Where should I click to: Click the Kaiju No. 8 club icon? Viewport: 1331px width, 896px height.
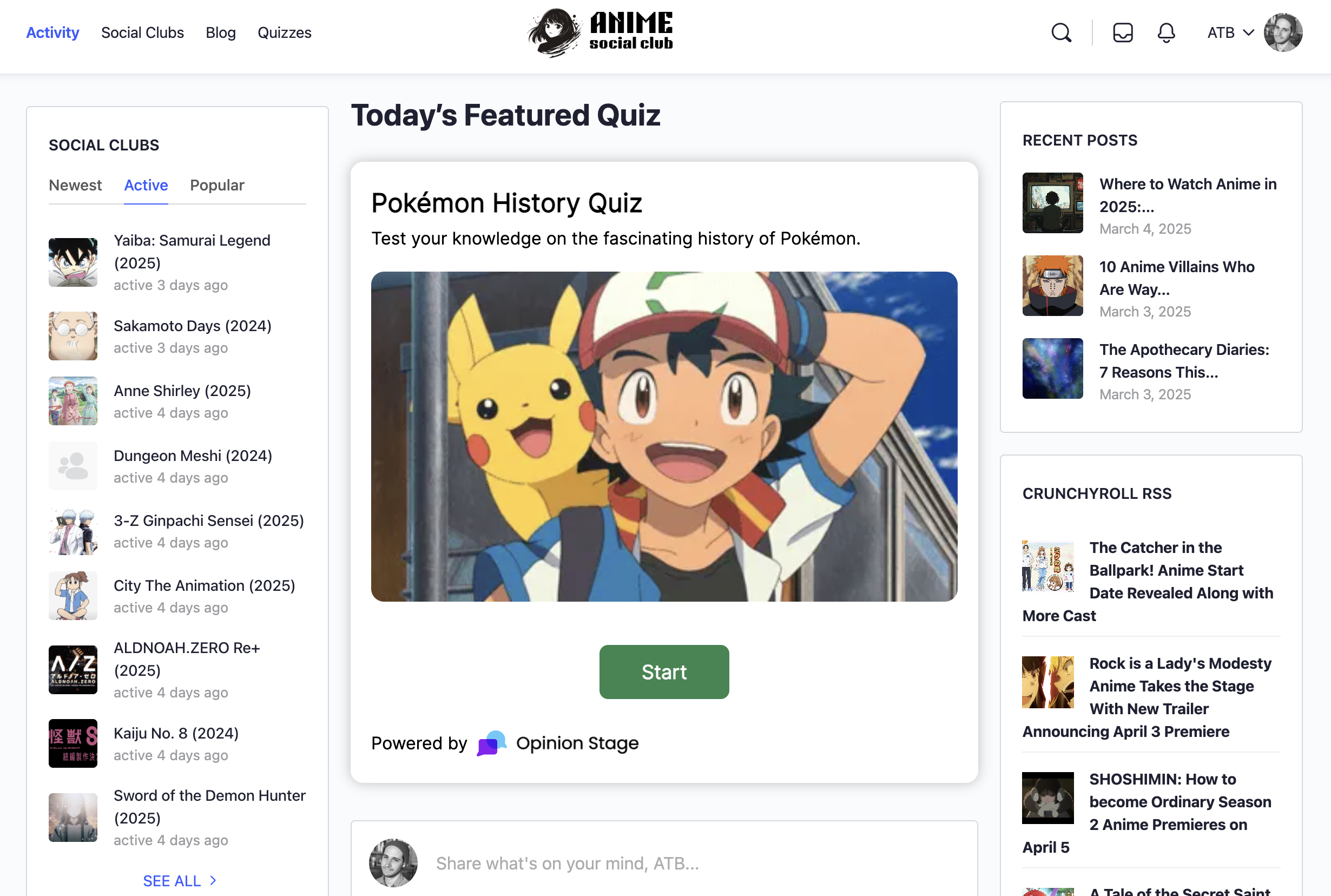pyautogui.click(x=73, y=743)
